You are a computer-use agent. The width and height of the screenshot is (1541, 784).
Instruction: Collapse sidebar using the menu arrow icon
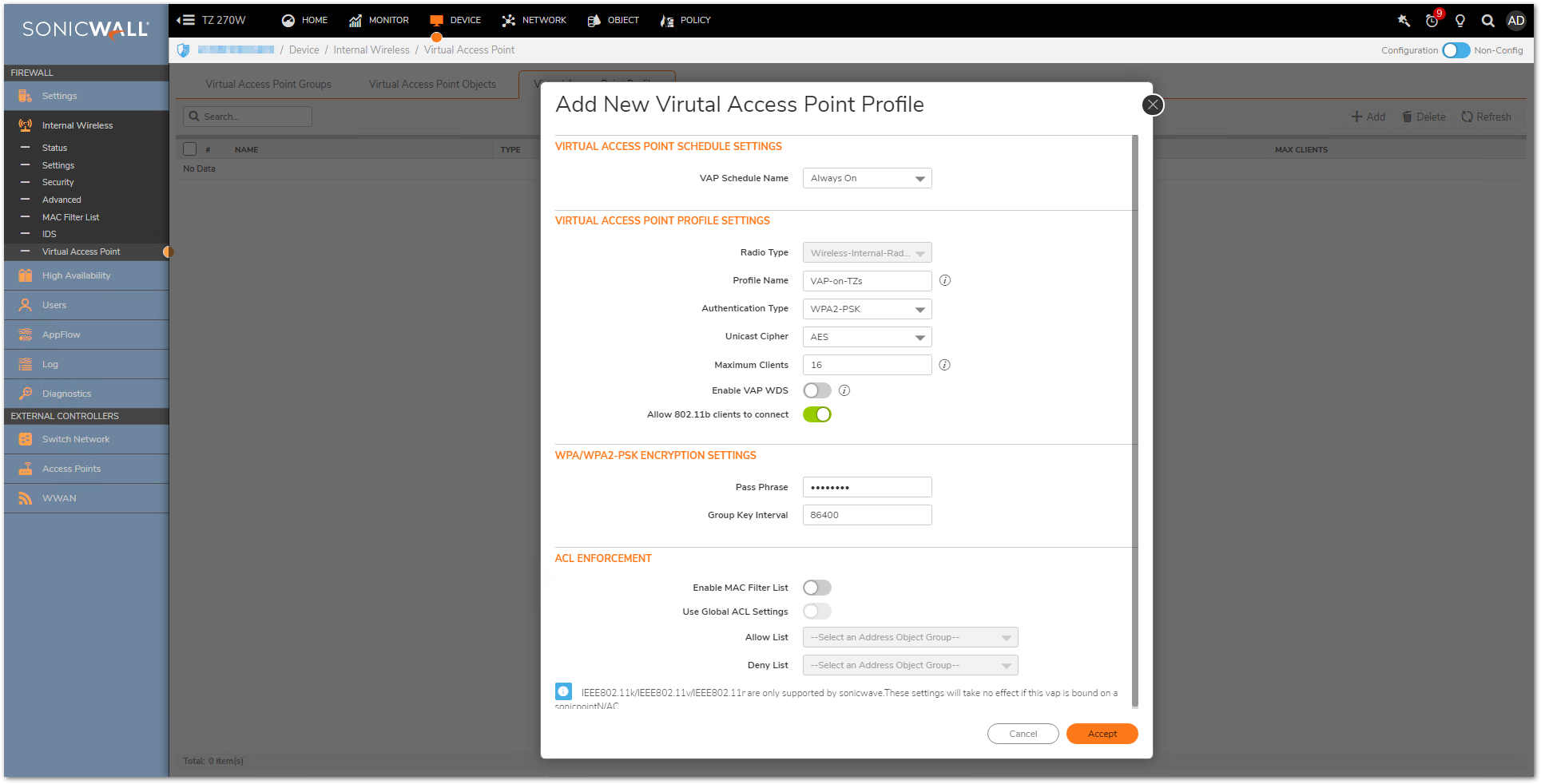pyautogui.click(x=185, y=20)
